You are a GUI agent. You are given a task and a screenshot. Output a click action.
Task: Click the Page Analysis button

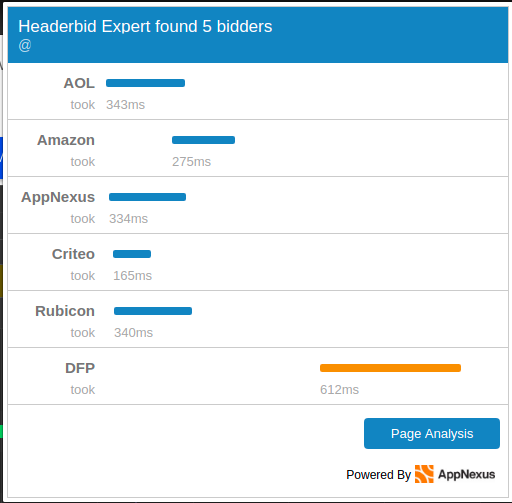click(432, 433)
